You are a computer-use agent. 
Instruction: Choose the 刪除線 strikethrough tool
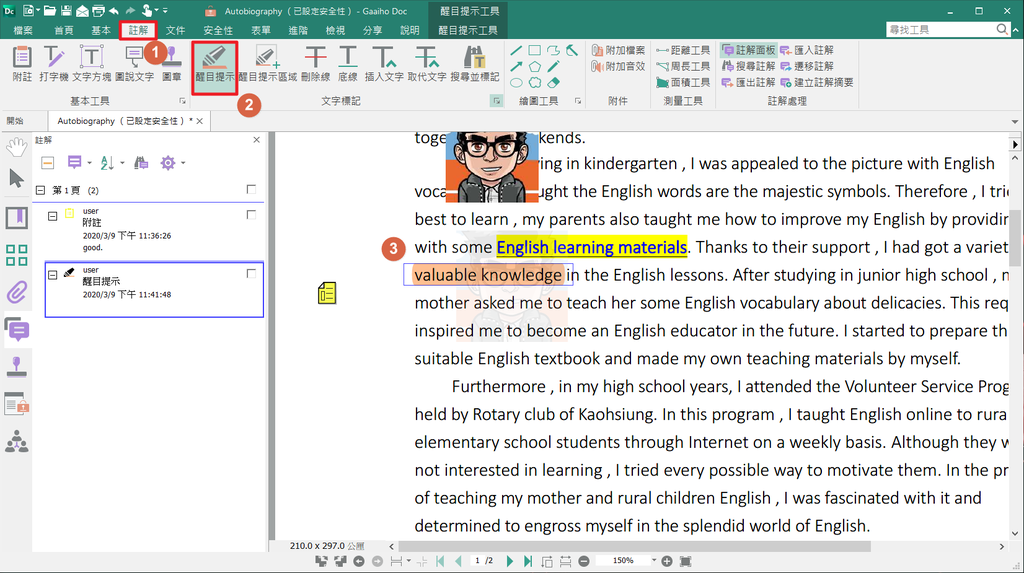coord(315,62)
